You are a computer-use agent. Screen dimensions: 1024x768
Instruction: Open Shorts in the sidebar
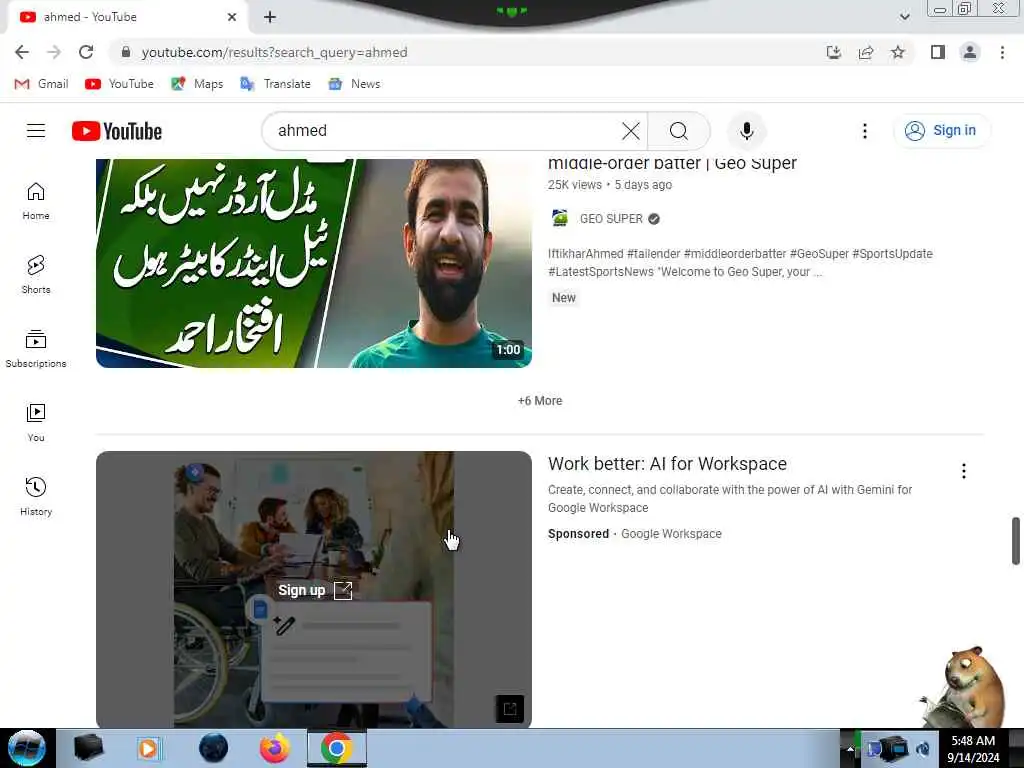(x=36, y=275)
